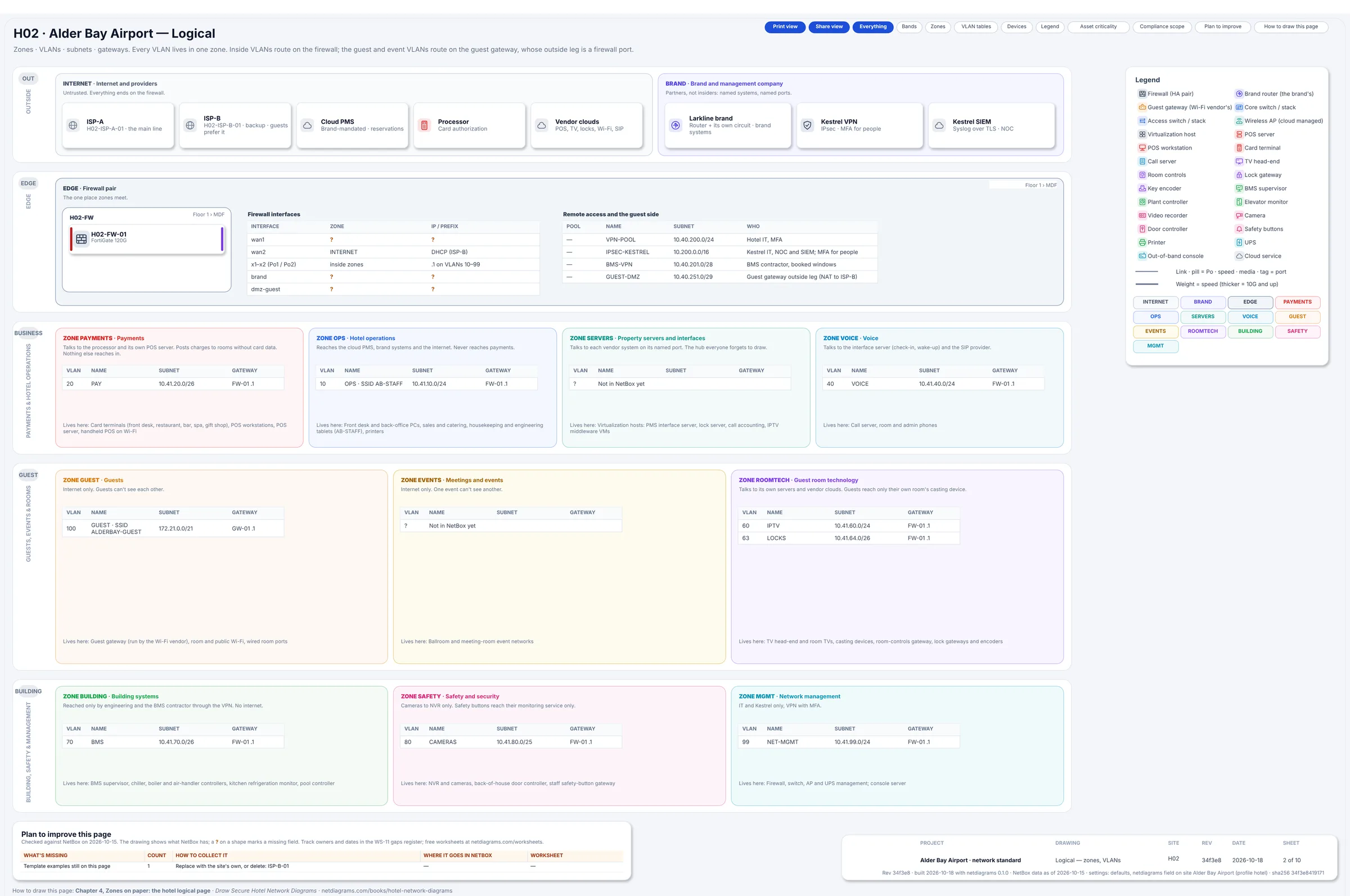Click the Kestrel VPN shield icon
The width and height of the screenshot is (1350, 896).
coord(807,125)
